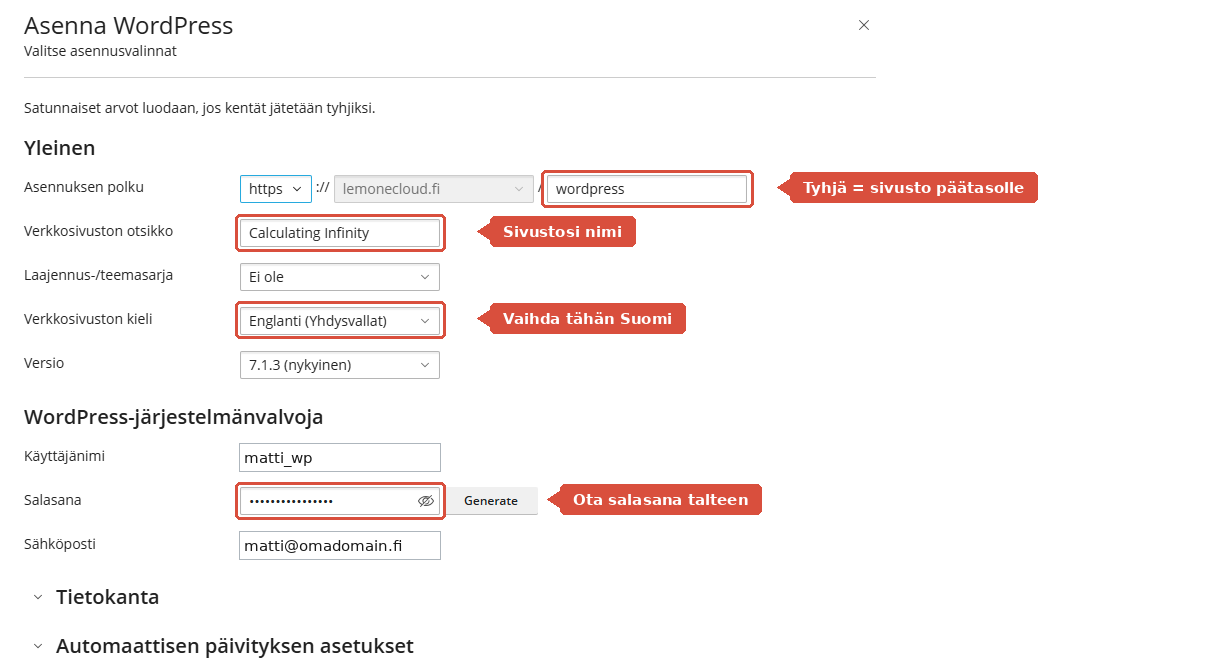
Task: Click the WordPress-järjestelmänvalvoja heading
Action: point(173,417)
